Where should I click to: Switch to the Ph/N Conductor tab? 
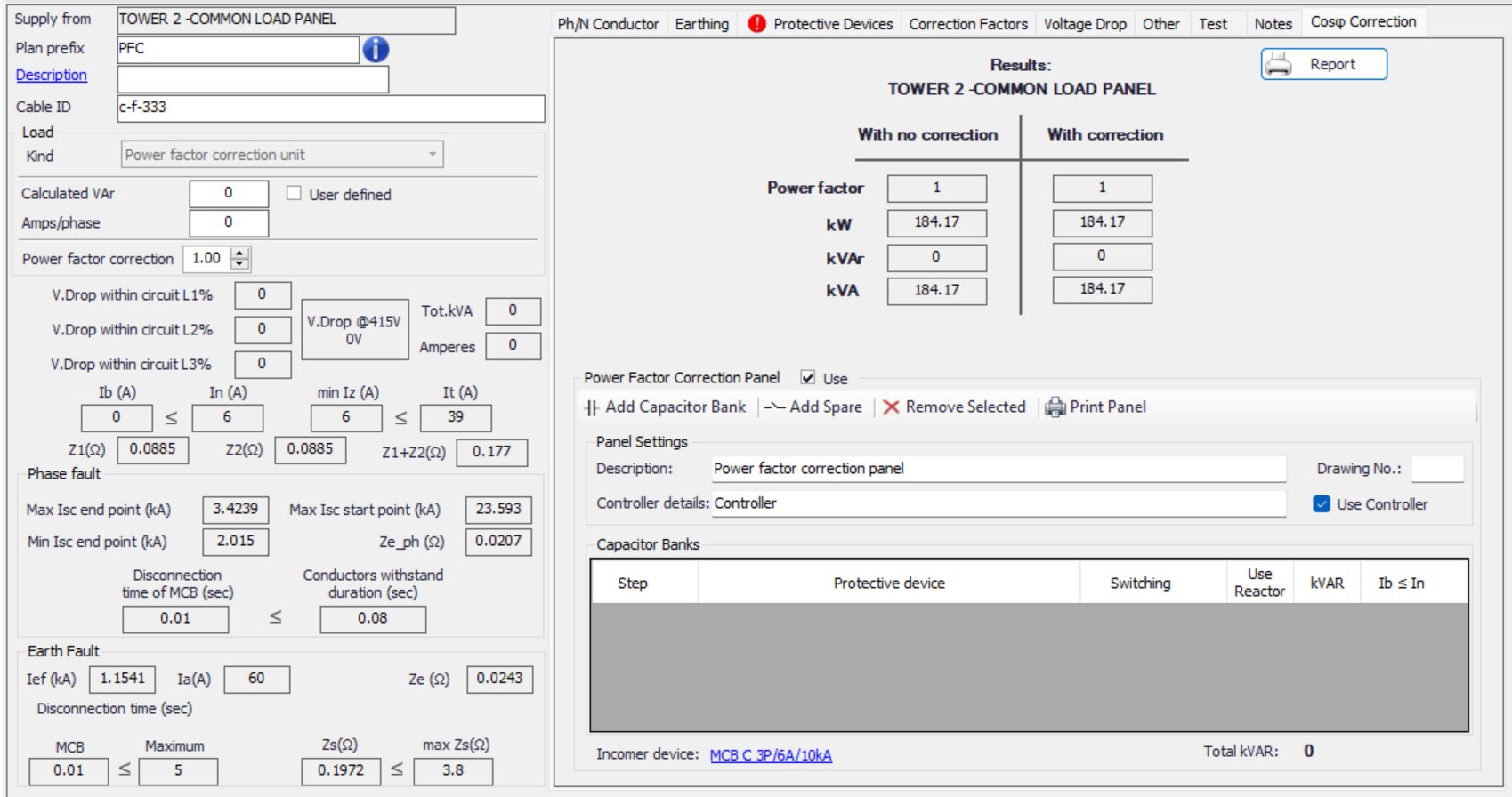[x=608, y=24]
